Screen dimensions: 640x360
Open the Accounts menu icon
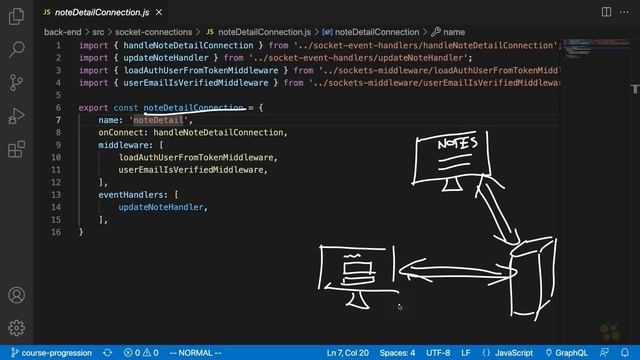point(16,295)
